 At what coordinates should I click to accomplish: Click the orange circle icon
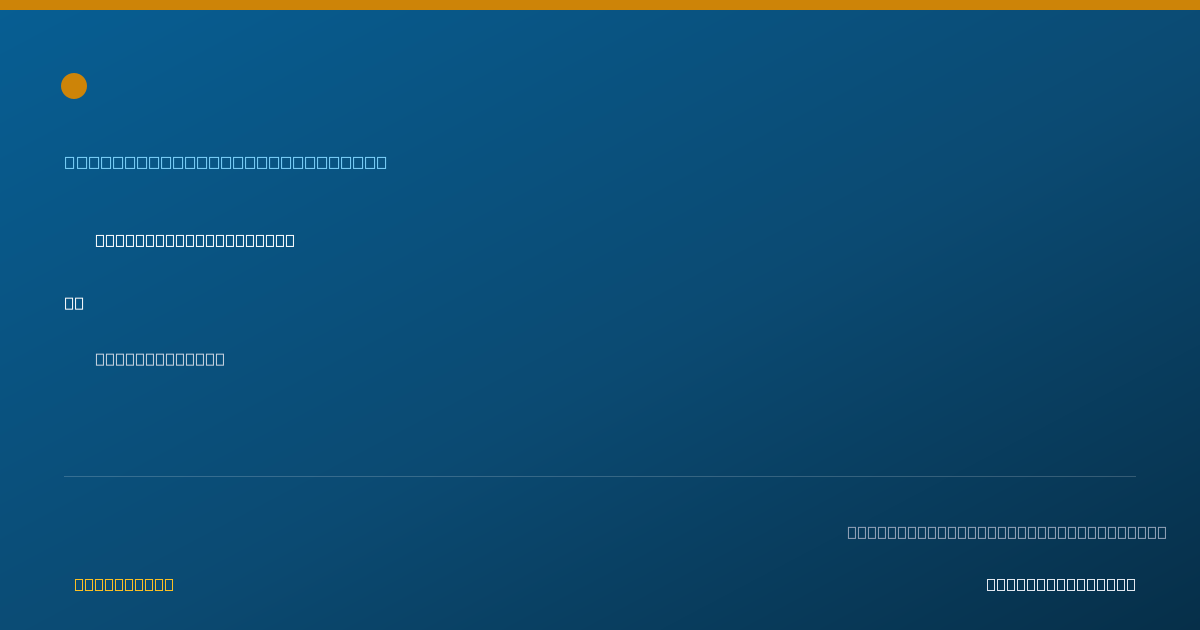click(x=74, y=86)
